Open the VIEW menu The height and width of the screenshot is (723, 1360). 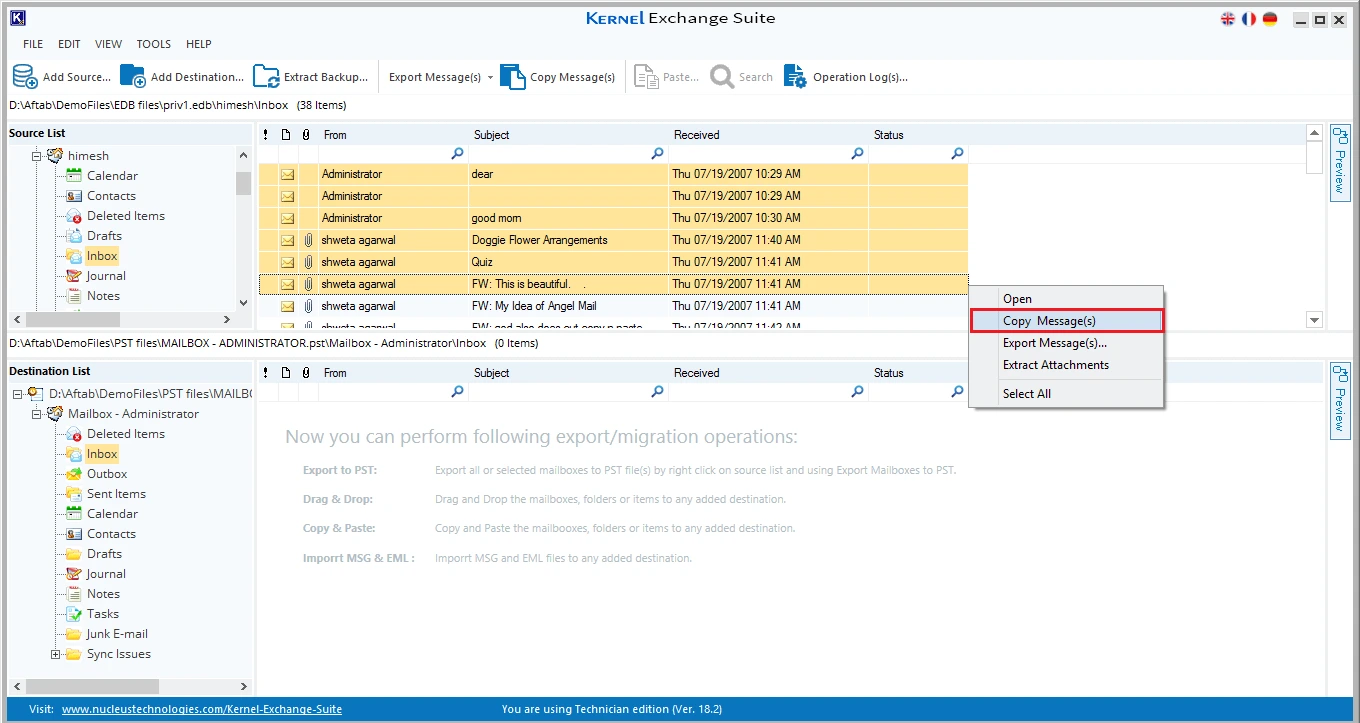pyautogui.click(x=108, y=44)
